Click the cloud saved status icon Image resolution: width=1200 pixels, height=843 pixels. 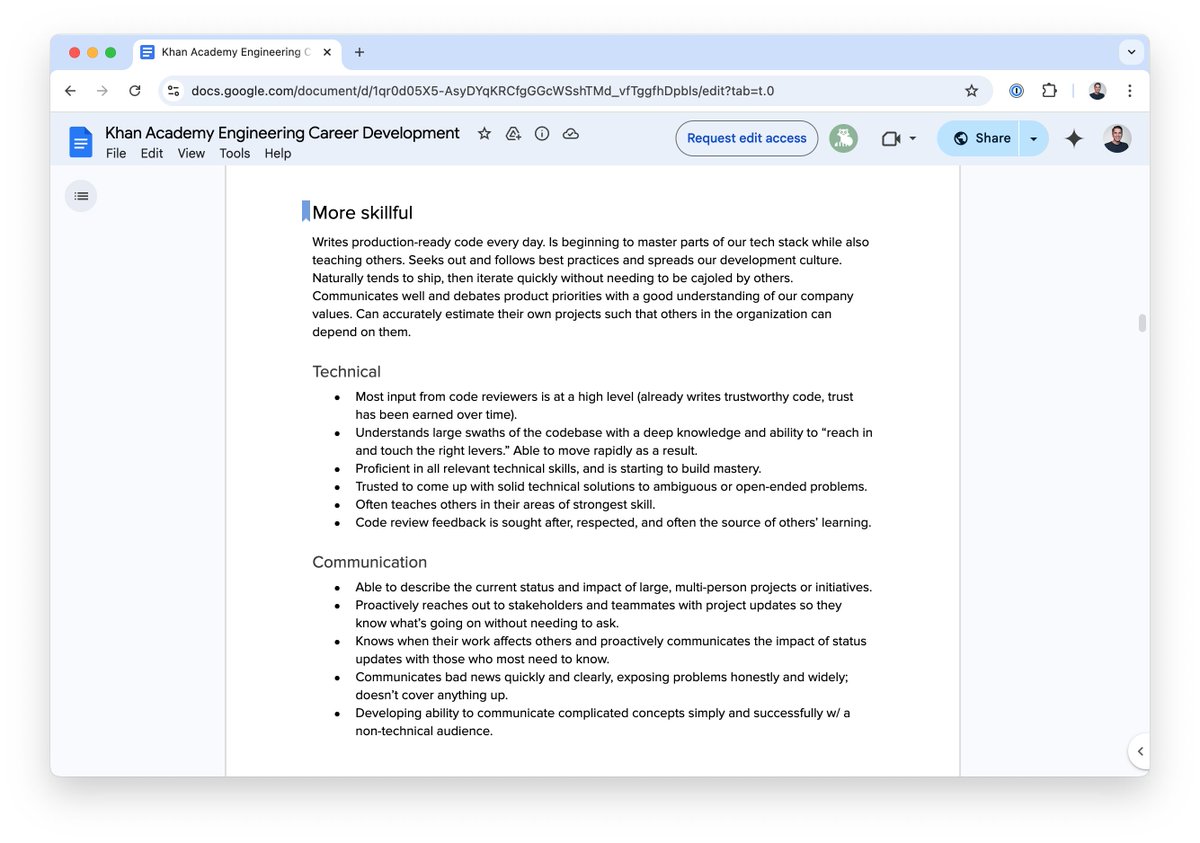(x=571, y=132)
